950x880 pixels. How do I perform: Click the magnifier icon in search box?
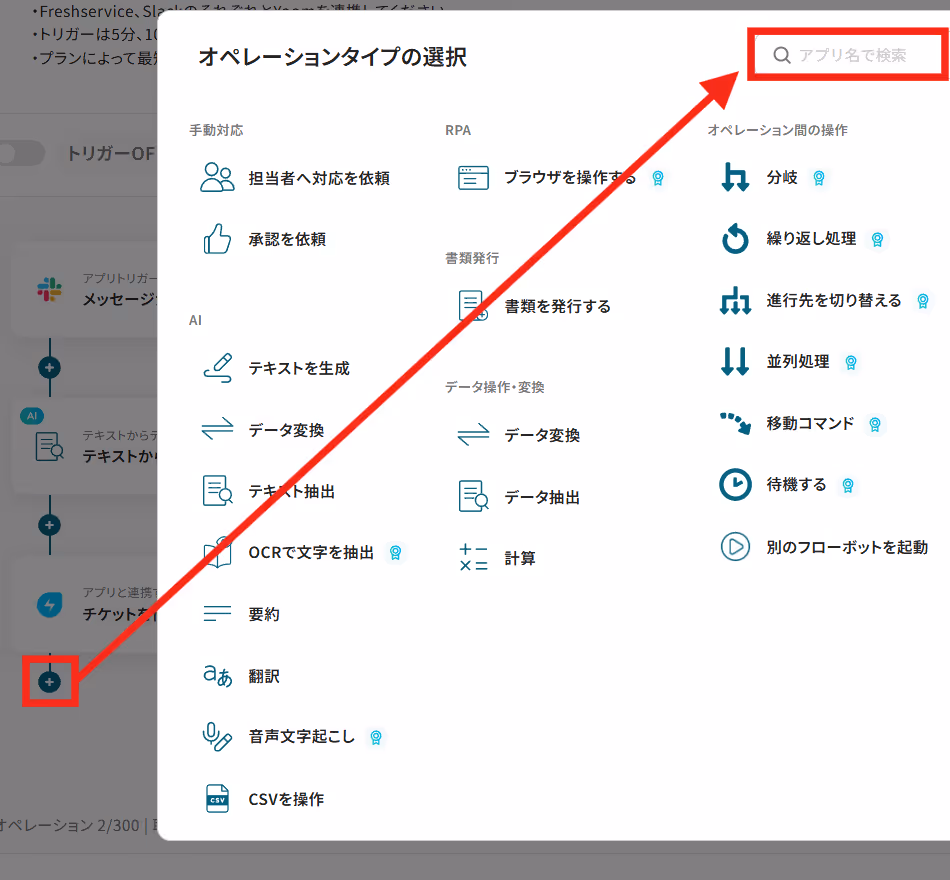tap(782, 55)
